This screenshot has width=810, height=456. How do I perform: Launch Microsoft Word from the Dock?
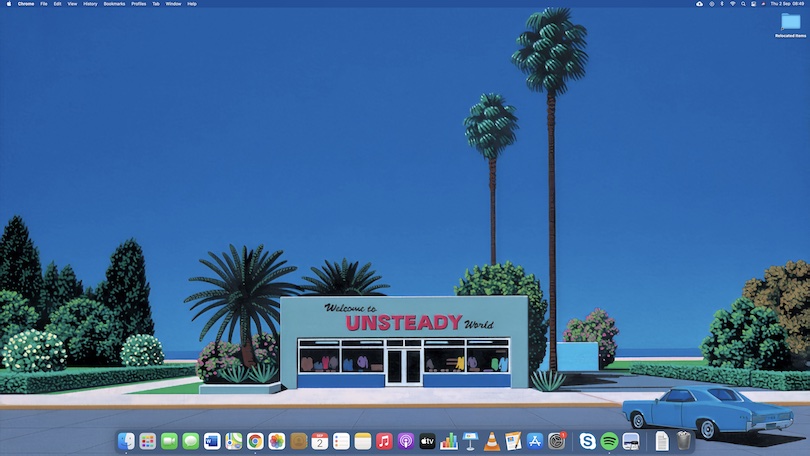click(x=212, y=442)
